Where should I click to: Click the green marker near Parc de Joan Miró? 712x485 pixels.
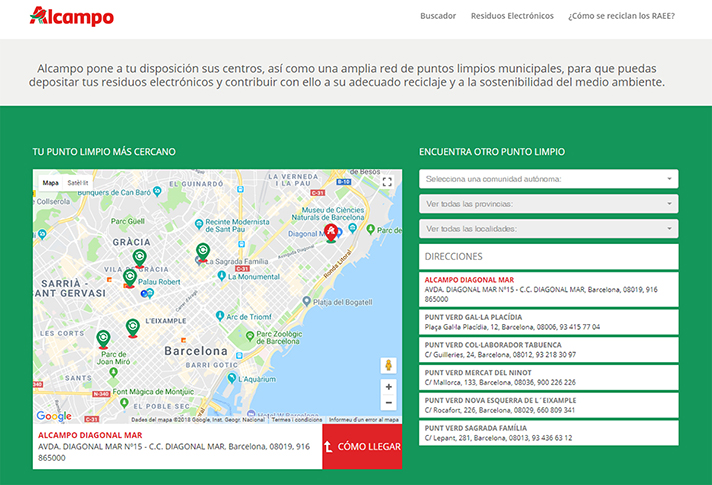tap(103, 339)
